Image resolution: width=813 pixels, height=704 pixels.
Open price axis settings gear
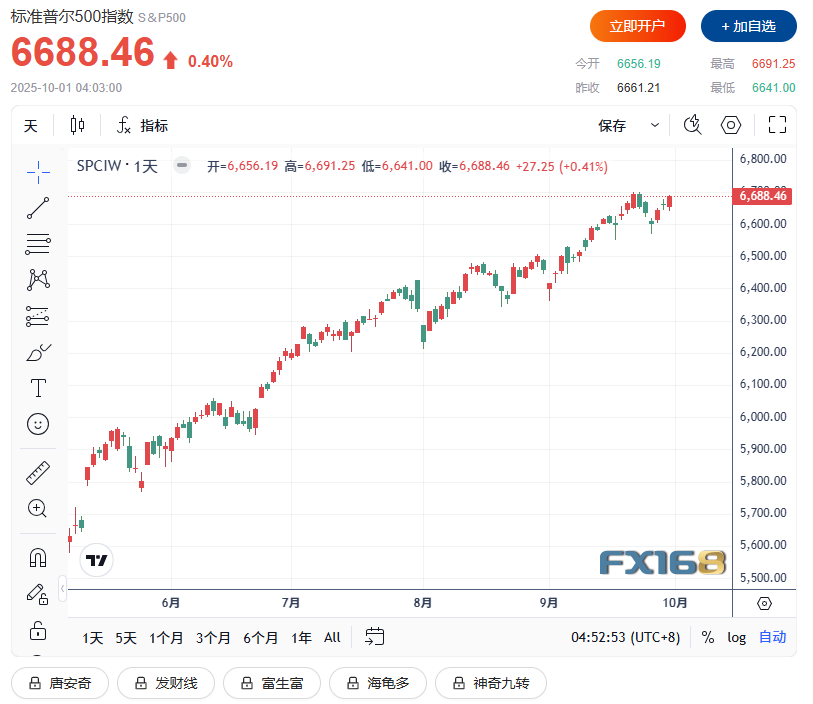point(764,603)
